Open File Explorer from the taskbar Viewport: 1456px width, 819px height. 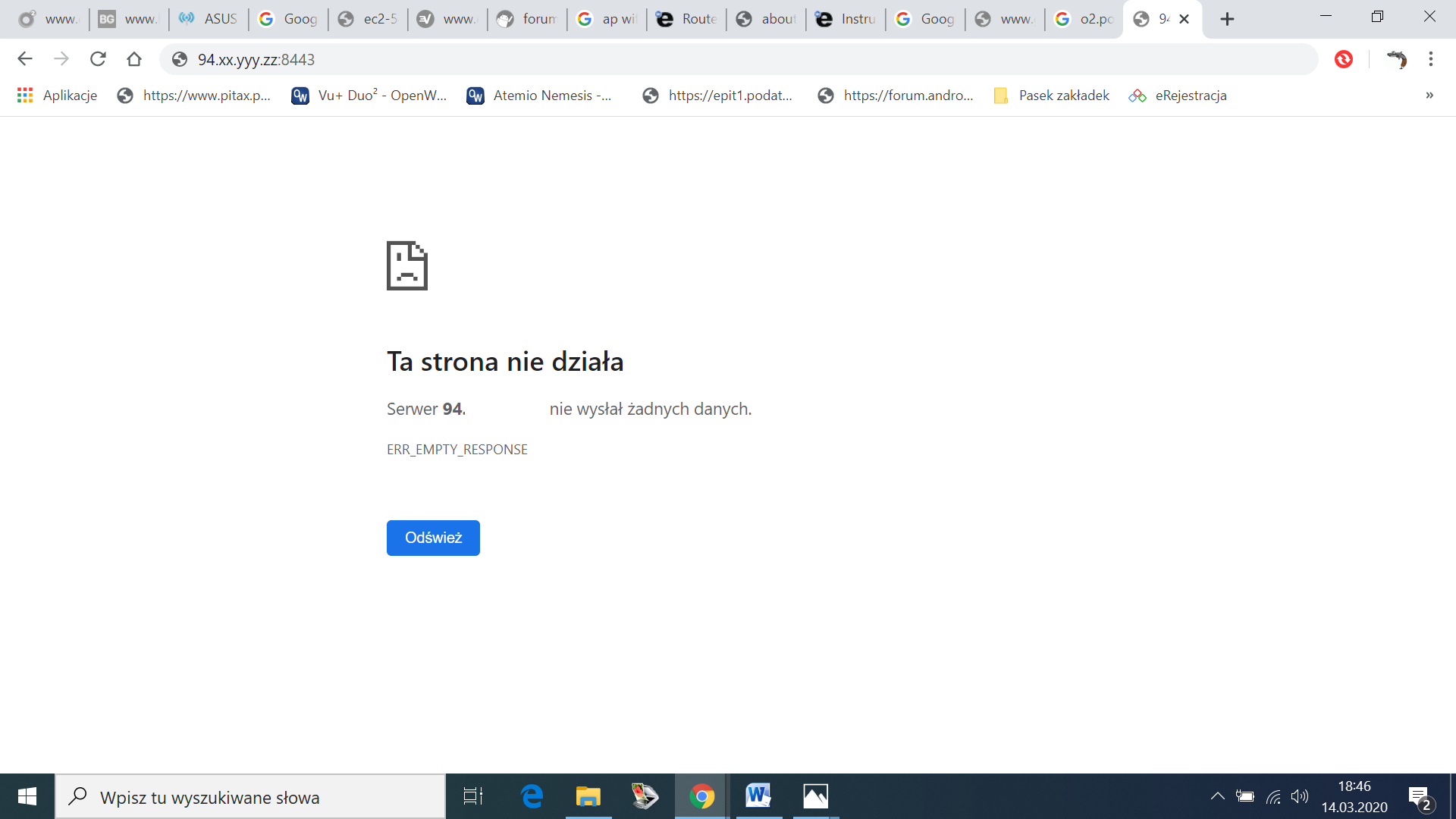point(588,796)
